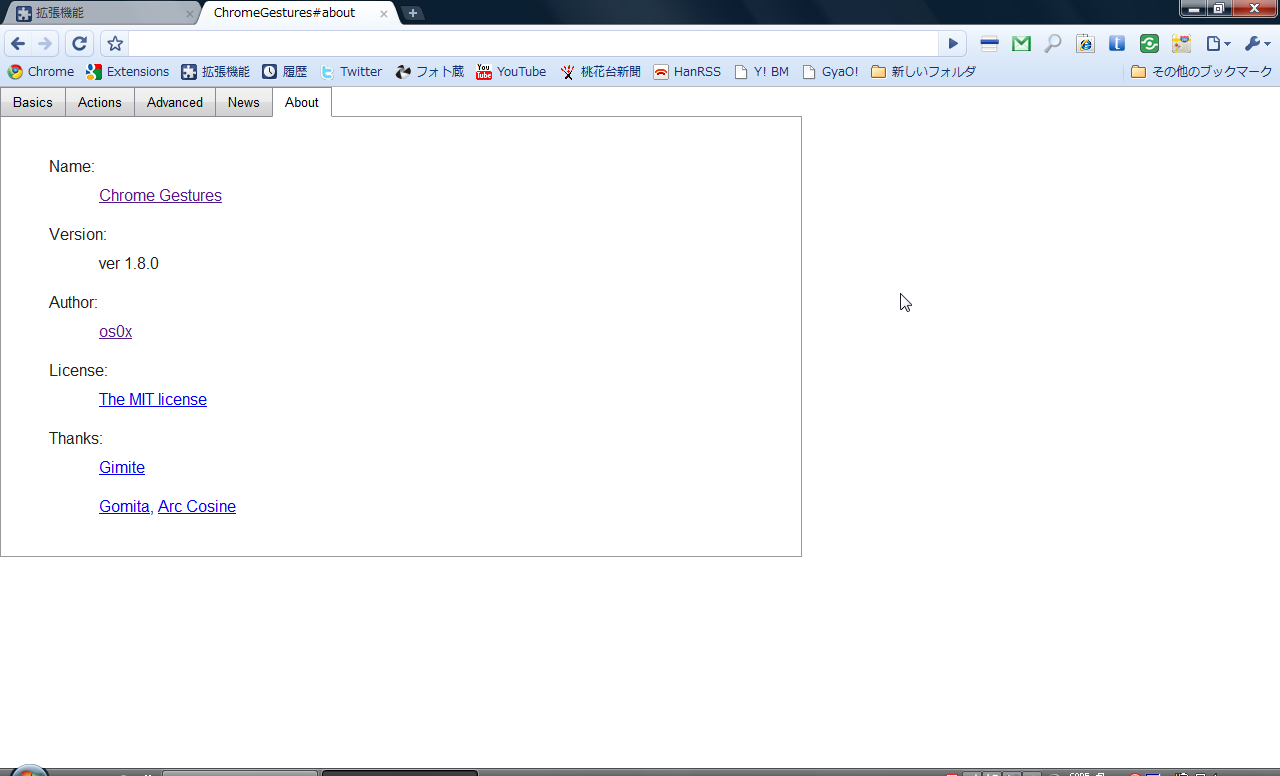Screen dimensions: 1280x776
Task: Open The MIT license link
Action: click(153, 399)
